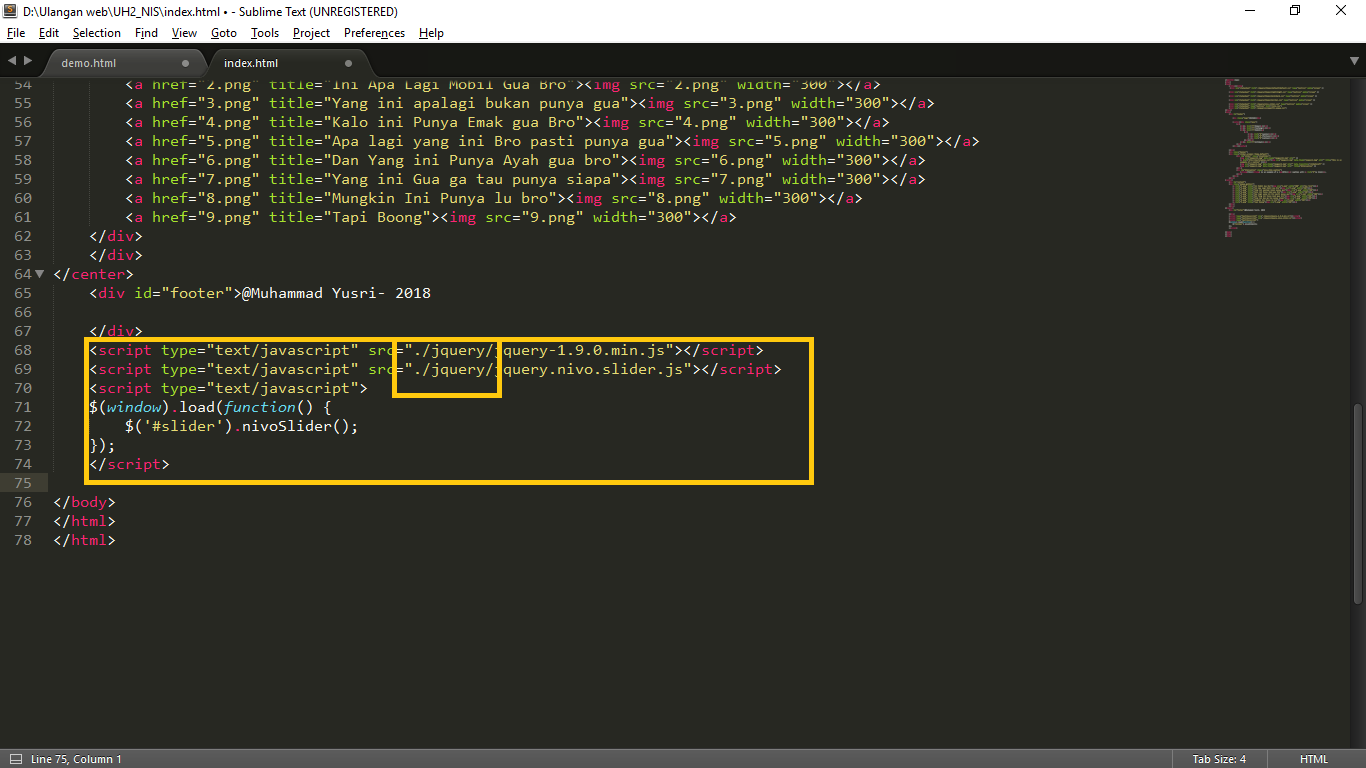Viewport: 1366px width, 768px height.
Task: Change syntax via HTML status label
Action: [x=1314, y=759]
